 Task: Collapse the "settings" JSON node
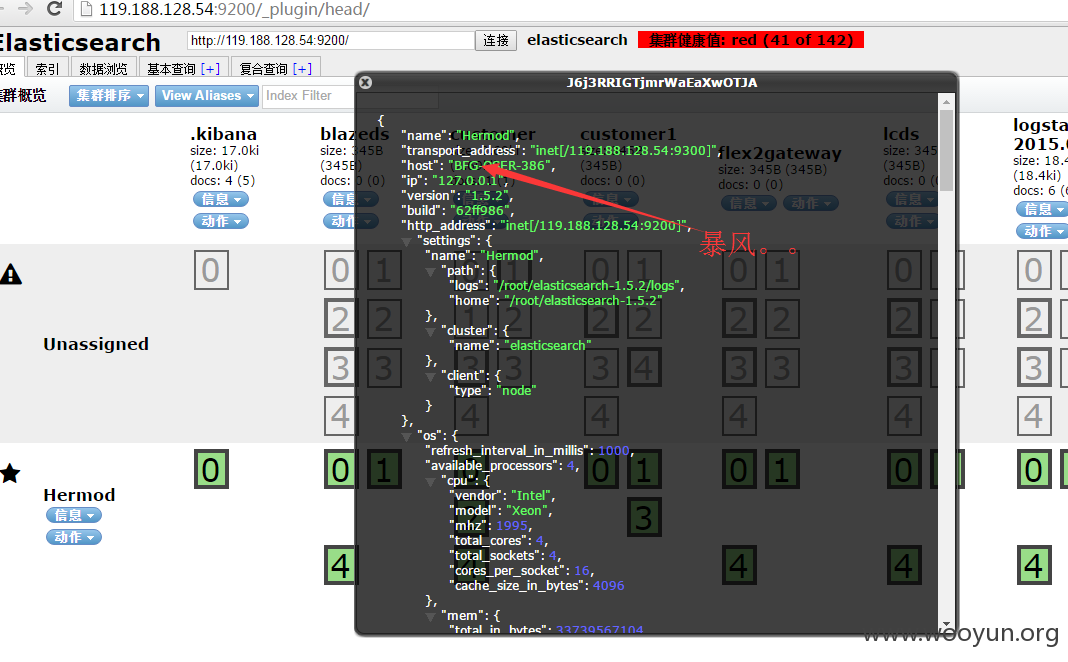pyautogui.click(x=407, y=242)
